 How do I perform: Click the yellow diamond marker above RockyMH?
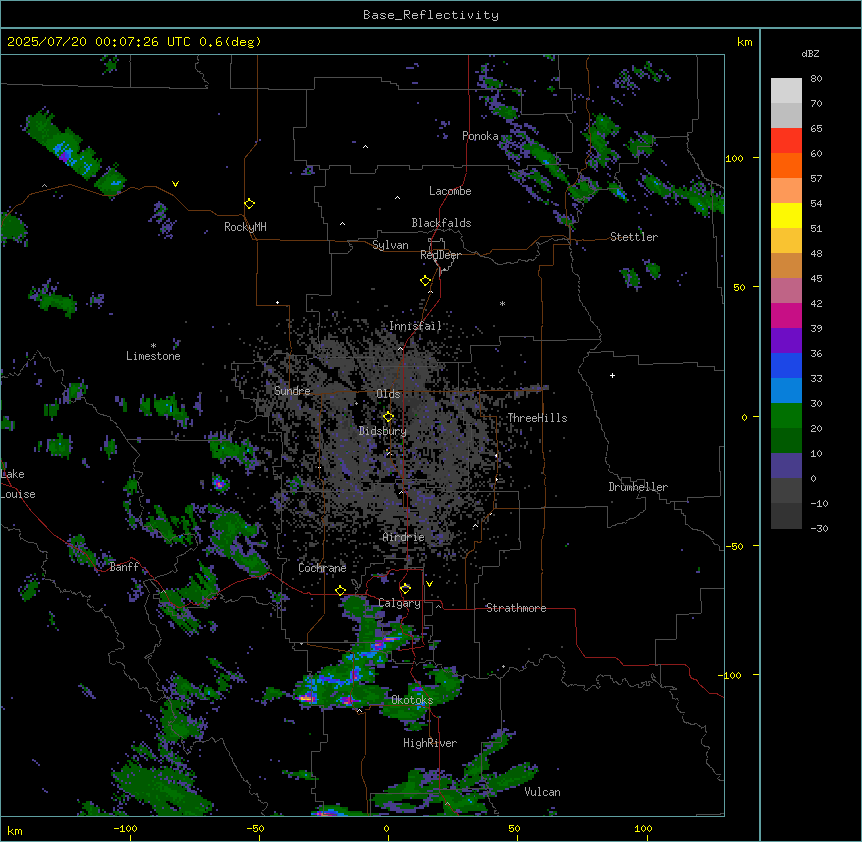pos(249,204)
